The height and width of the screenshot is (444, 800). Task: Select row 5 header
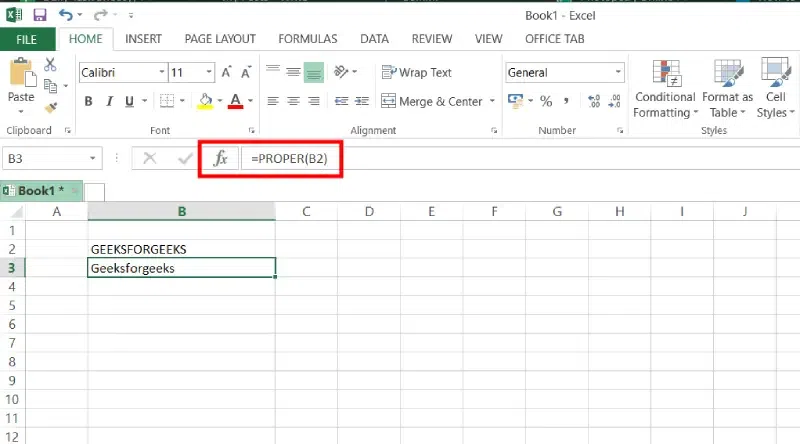pos(12,305)
